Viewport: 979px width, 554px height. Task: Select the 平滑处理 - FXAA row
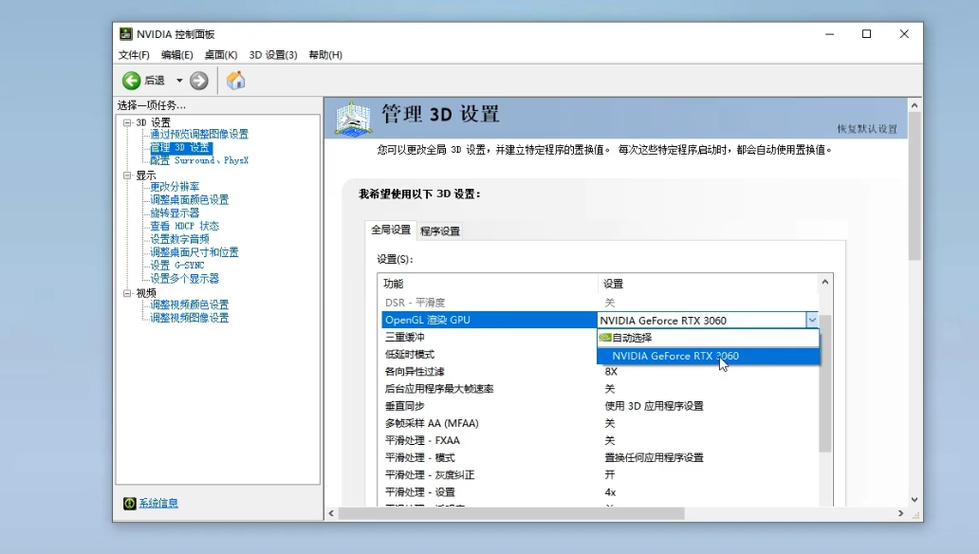601,440
